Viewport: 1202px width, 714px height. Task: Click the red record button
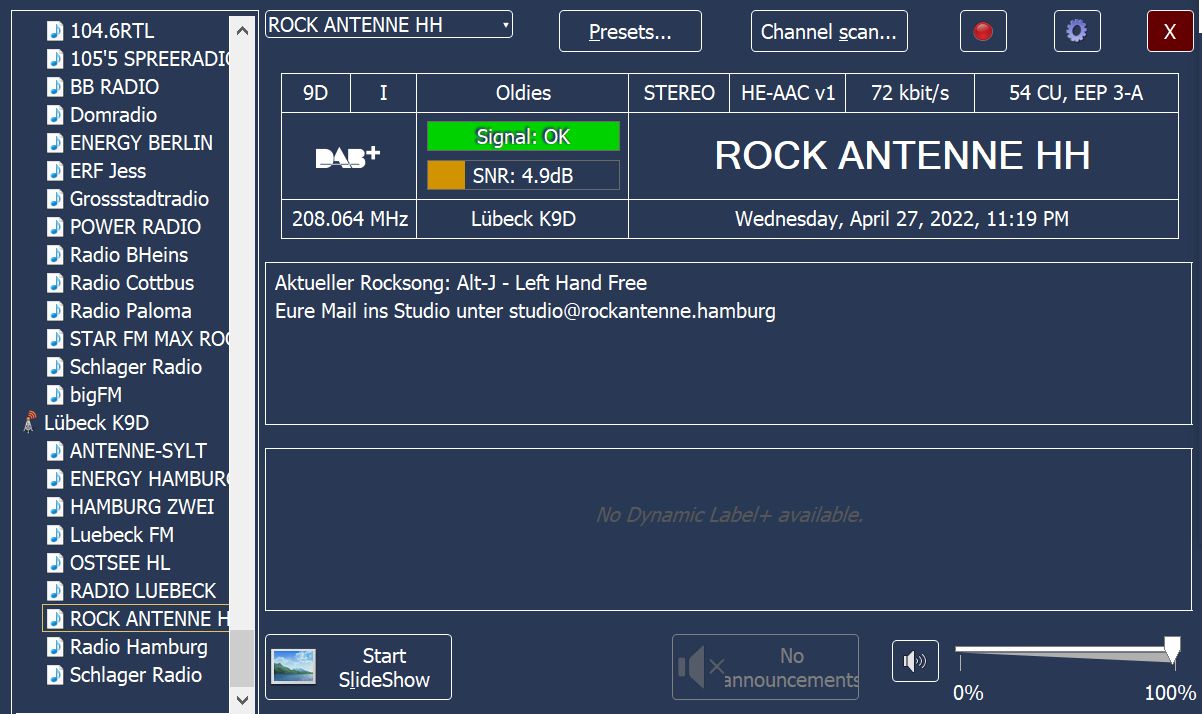982,32
